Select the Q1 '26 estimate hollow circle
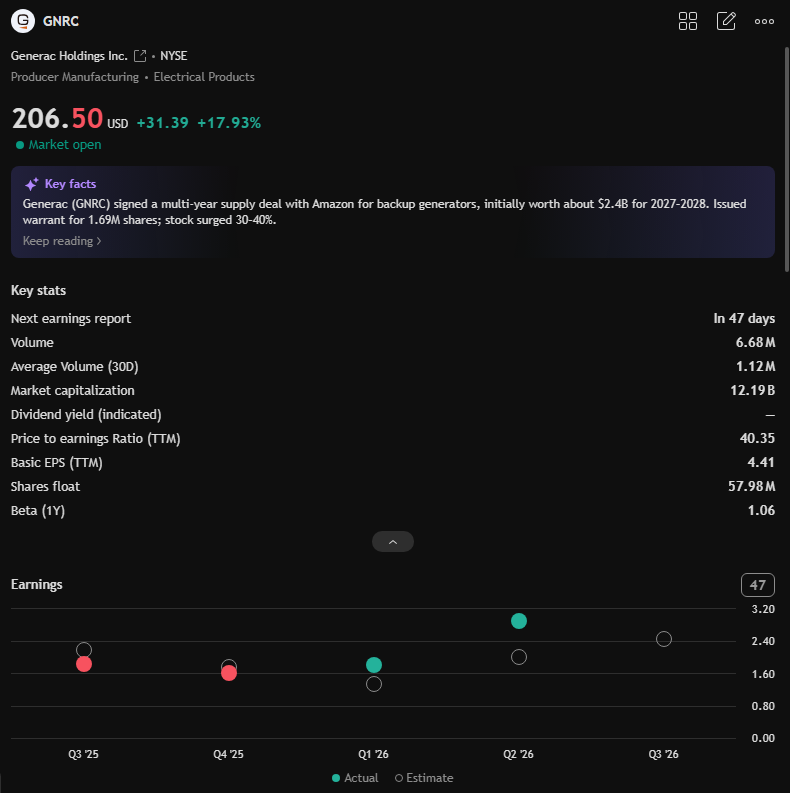The width and height of the screenshot is (790, 793). (x=374, y=684)
